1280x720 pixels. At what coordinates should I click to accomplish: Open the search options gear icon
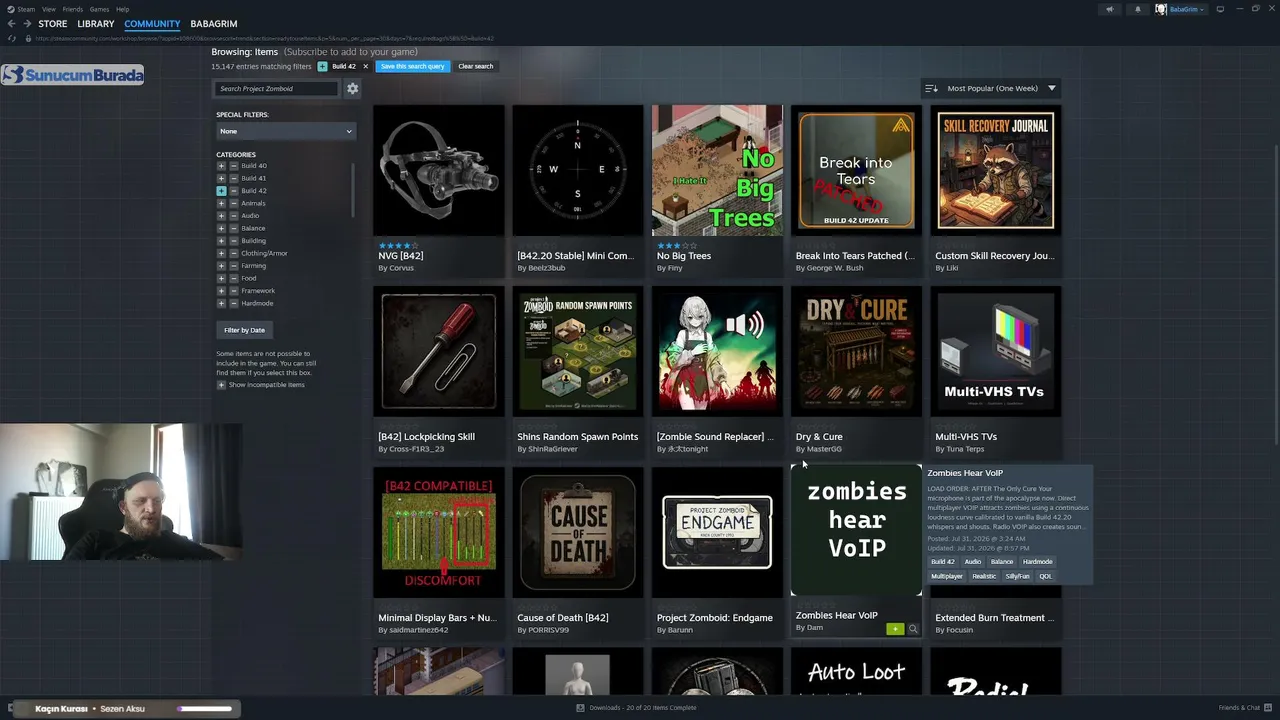point(352,89)
